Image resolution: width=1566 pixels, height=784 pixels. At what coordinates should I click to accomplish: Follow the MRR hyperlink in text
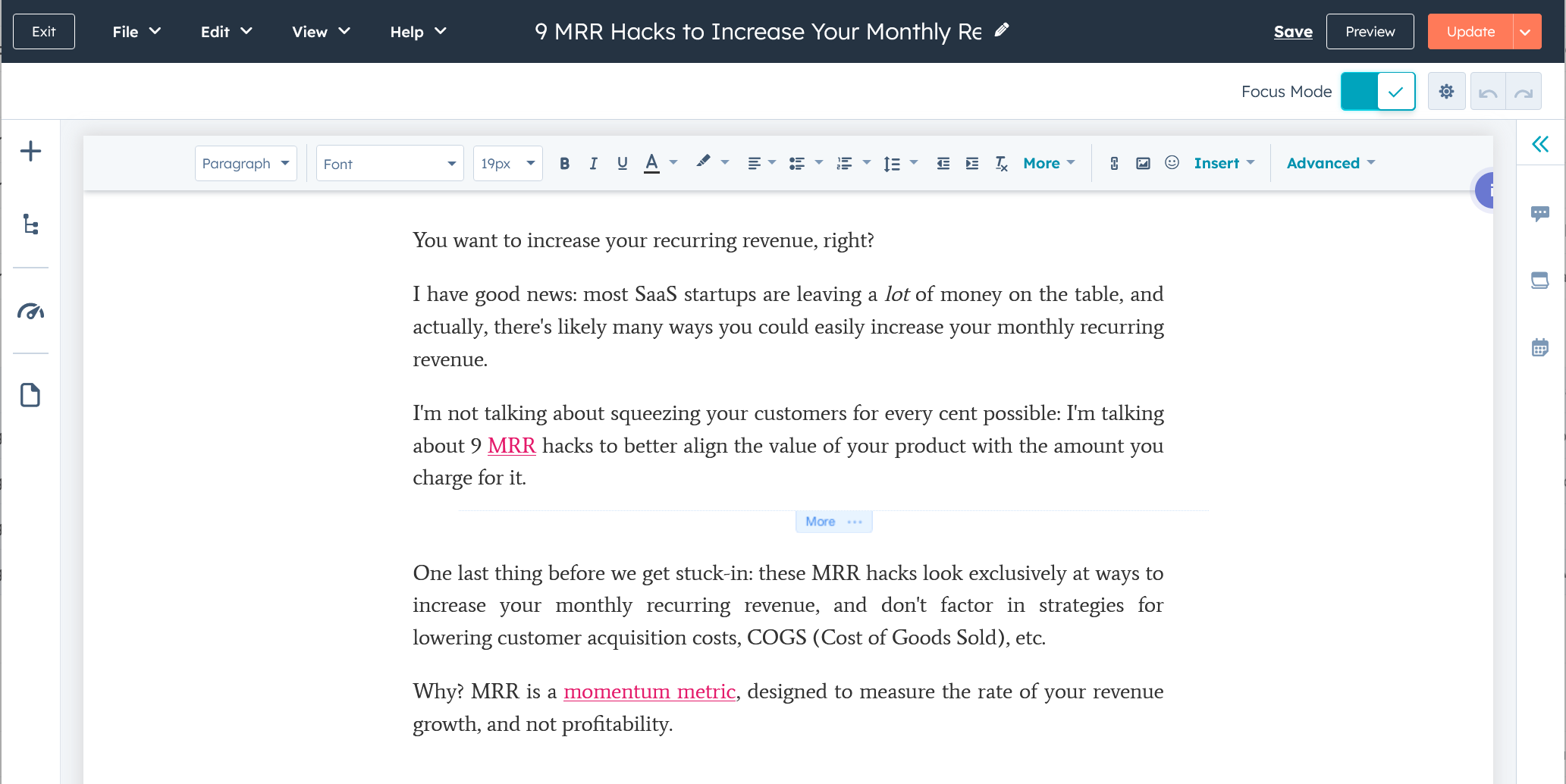tap(511, 446)
